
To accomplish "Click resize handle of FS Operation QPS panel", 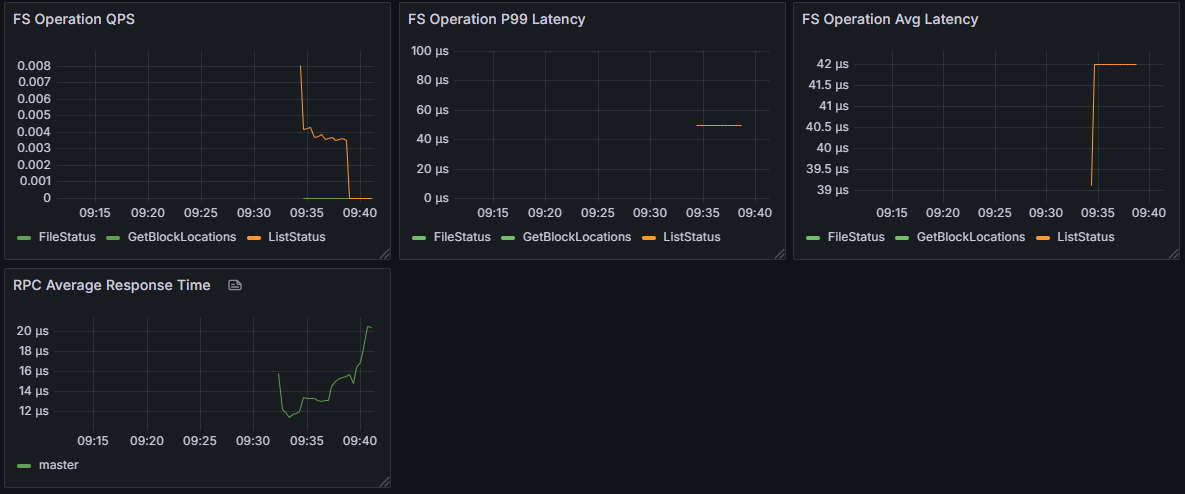I will pyautogui.click(x=384, y=254).
